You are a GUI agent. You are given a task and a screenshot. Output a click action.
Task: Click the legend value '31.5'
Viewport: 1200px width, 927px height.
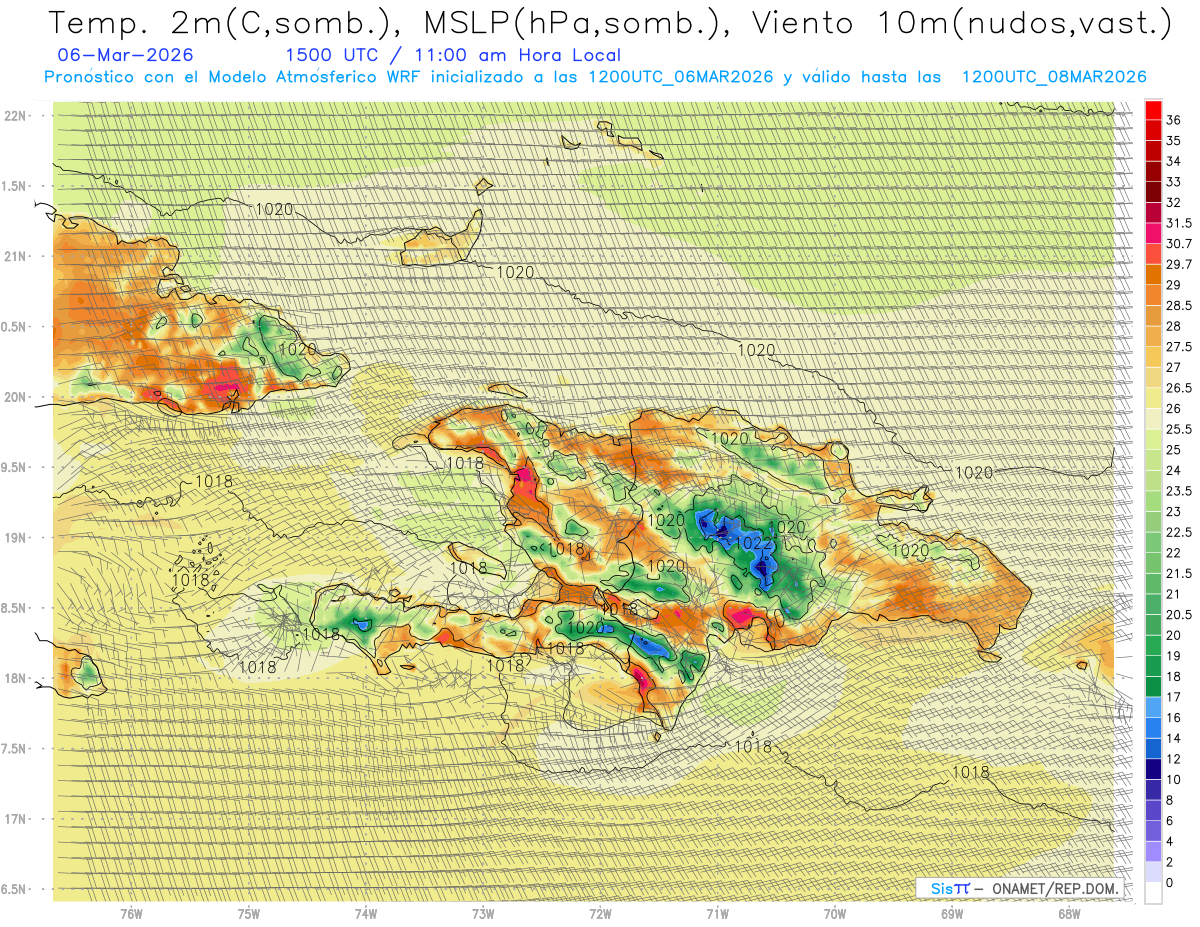coord(1179,223)
